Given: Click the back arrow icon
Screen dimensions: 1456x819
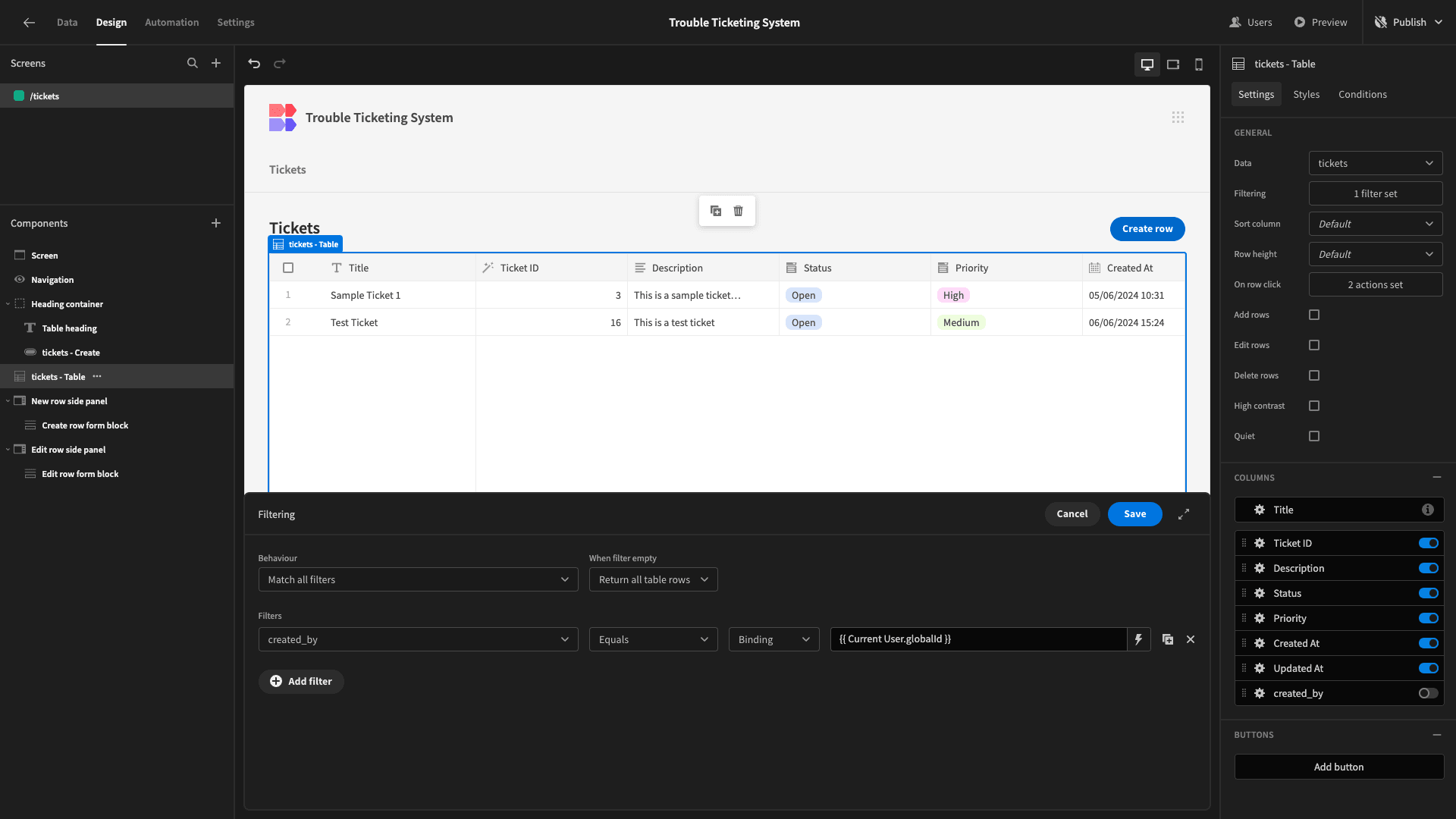Looking at the screenshot, I should pyautogui.click(x=29, y=23).
